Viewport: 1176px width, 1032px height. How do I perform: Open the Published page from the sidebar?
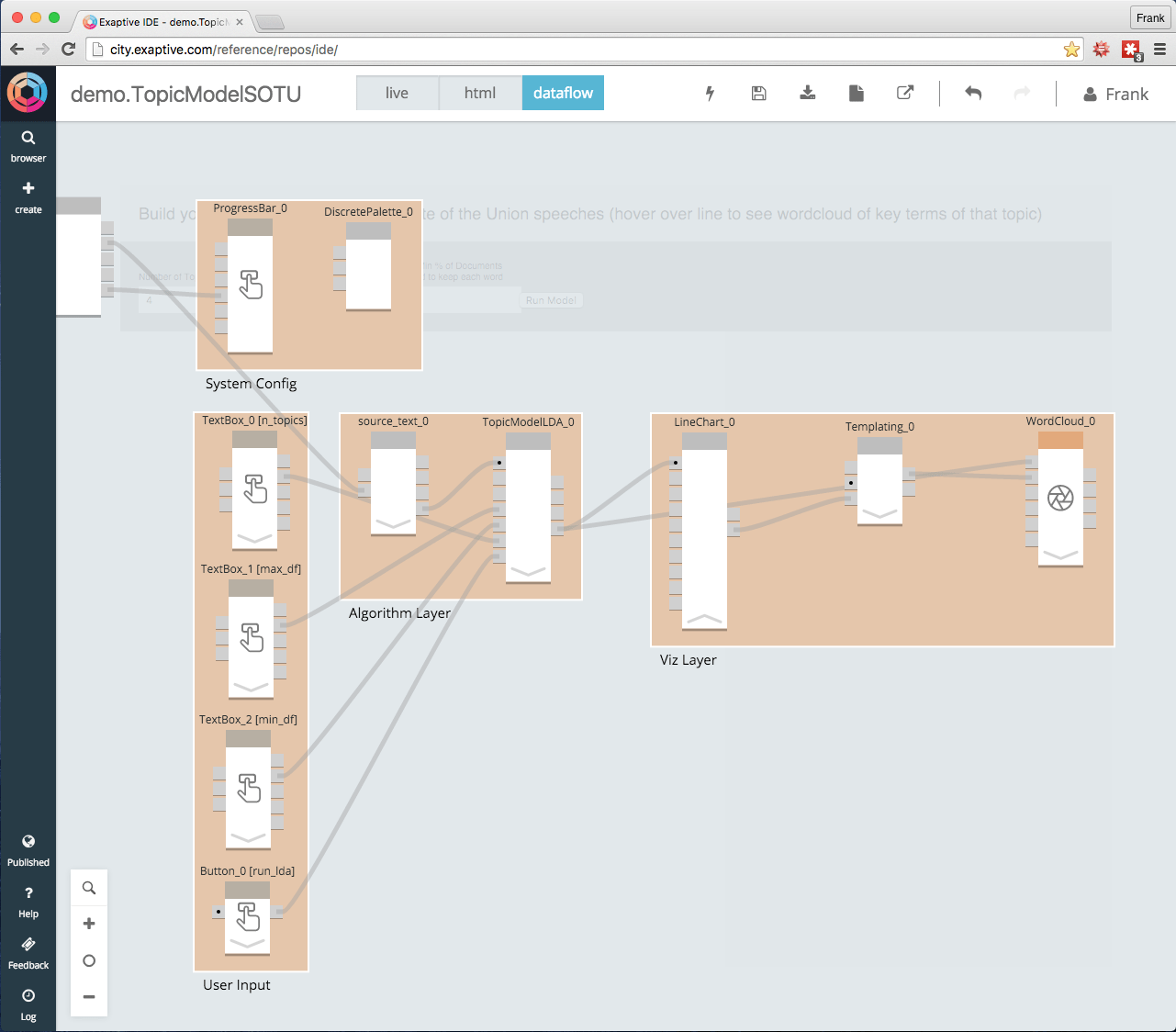click(28, 849)
